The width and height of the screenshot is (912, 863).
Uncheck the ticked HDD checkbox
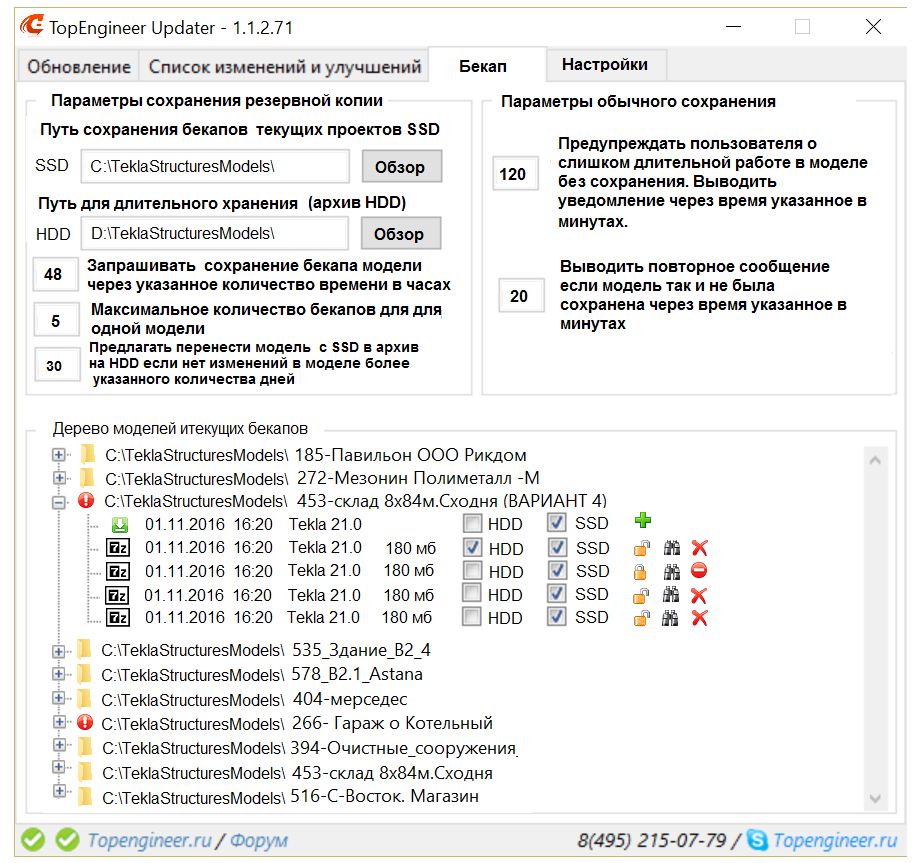point(472,547)
